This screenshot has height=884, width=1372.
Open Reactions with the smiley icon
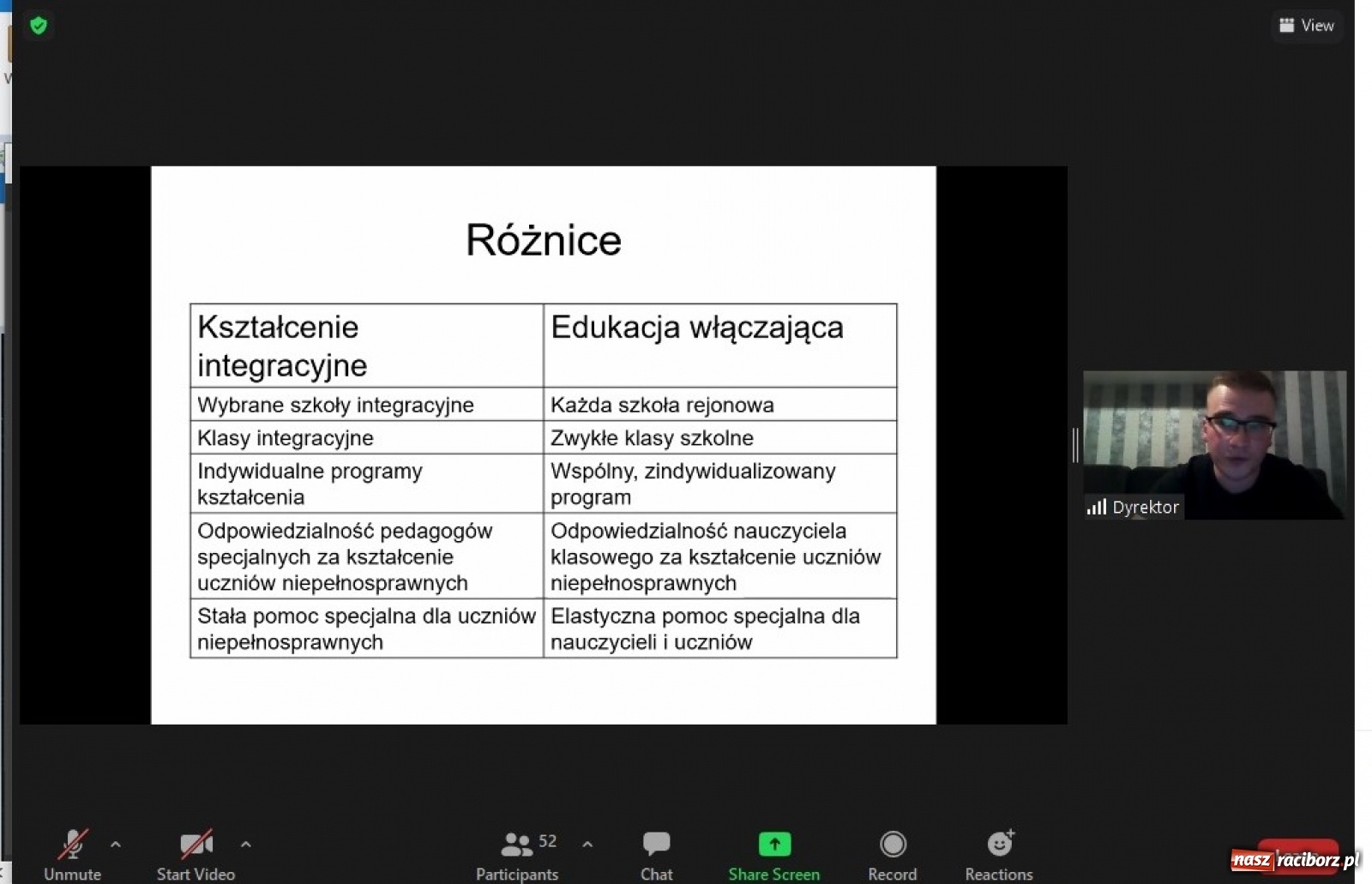[x=1000, y=843]
